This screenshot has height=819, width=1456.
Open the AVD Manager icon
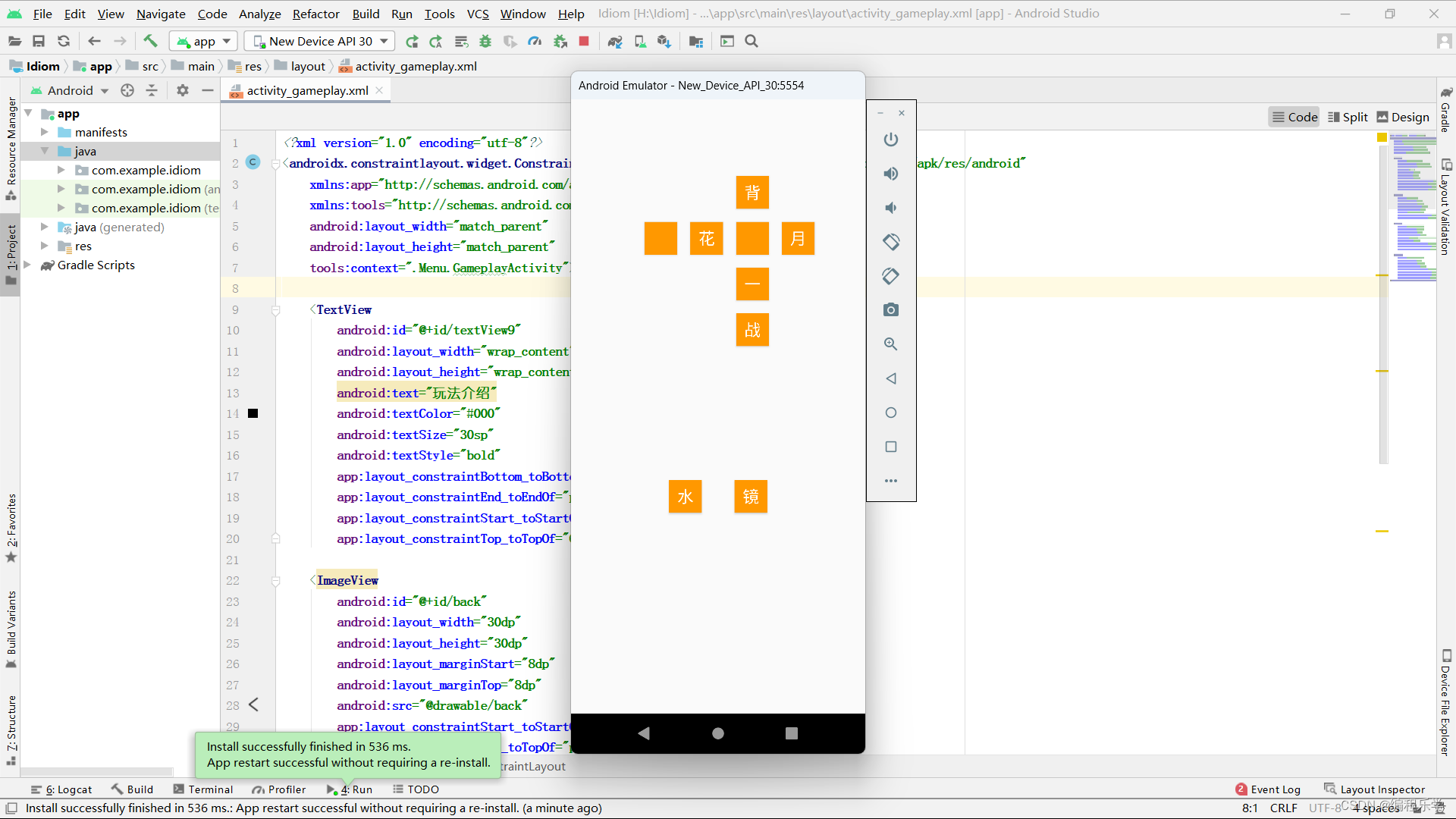[x=640, y=41]
